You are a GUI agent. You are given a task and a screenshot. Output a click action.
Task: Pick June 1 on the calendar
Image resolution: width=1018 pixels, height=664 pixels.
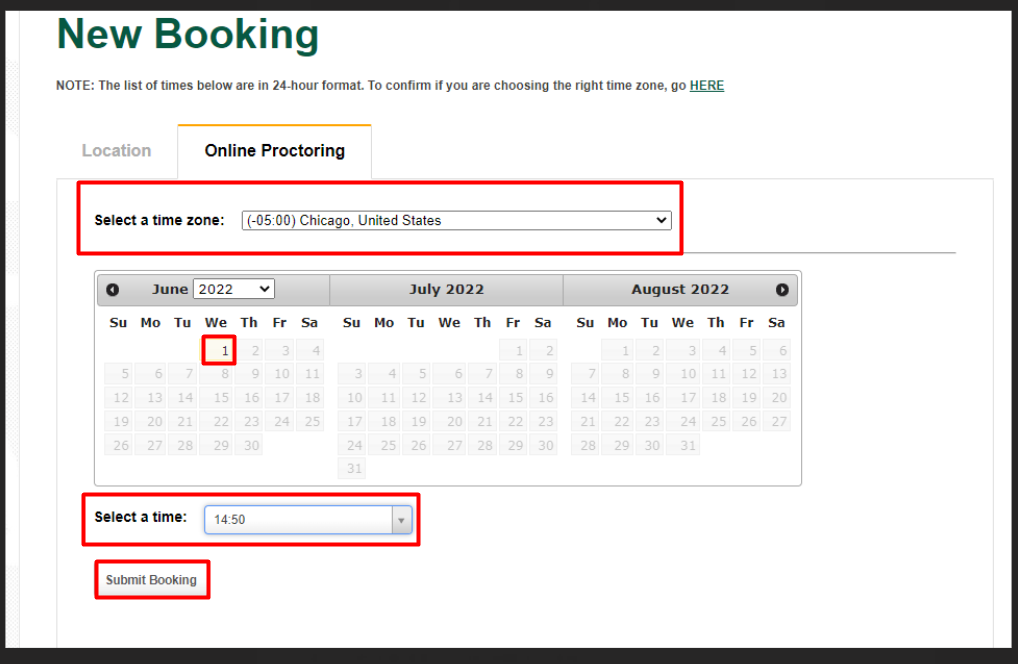click(219, 350)
